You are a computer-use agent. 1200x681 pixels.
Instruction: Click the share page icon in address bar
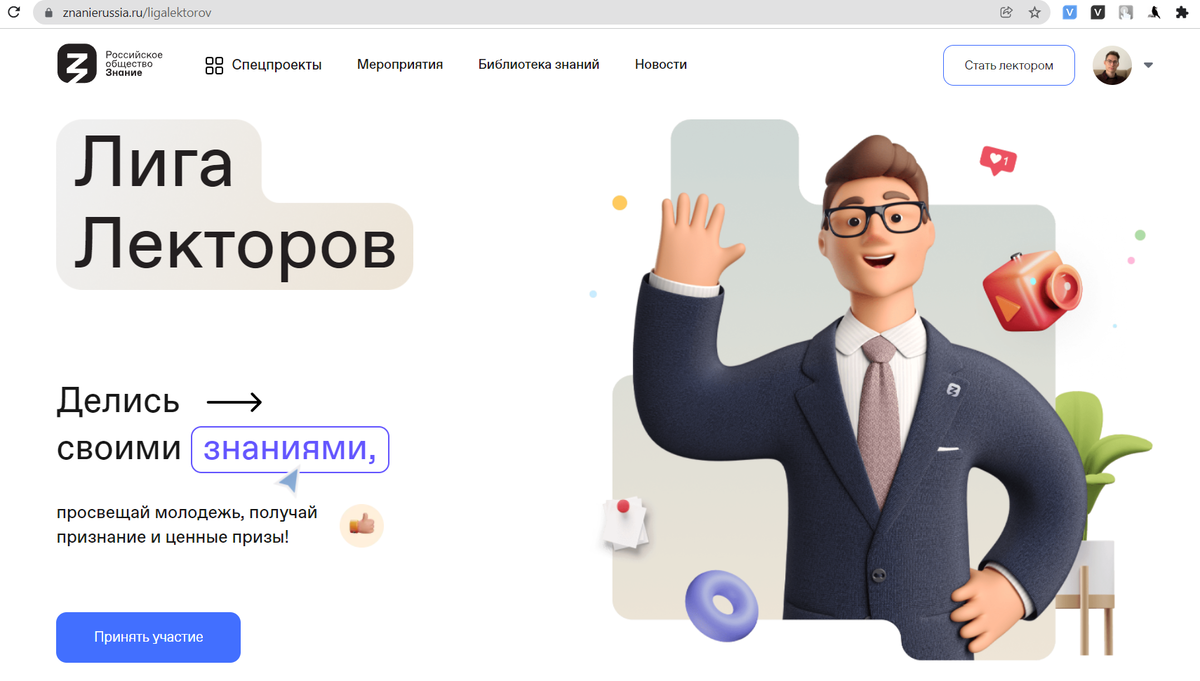coord(1006,13)
